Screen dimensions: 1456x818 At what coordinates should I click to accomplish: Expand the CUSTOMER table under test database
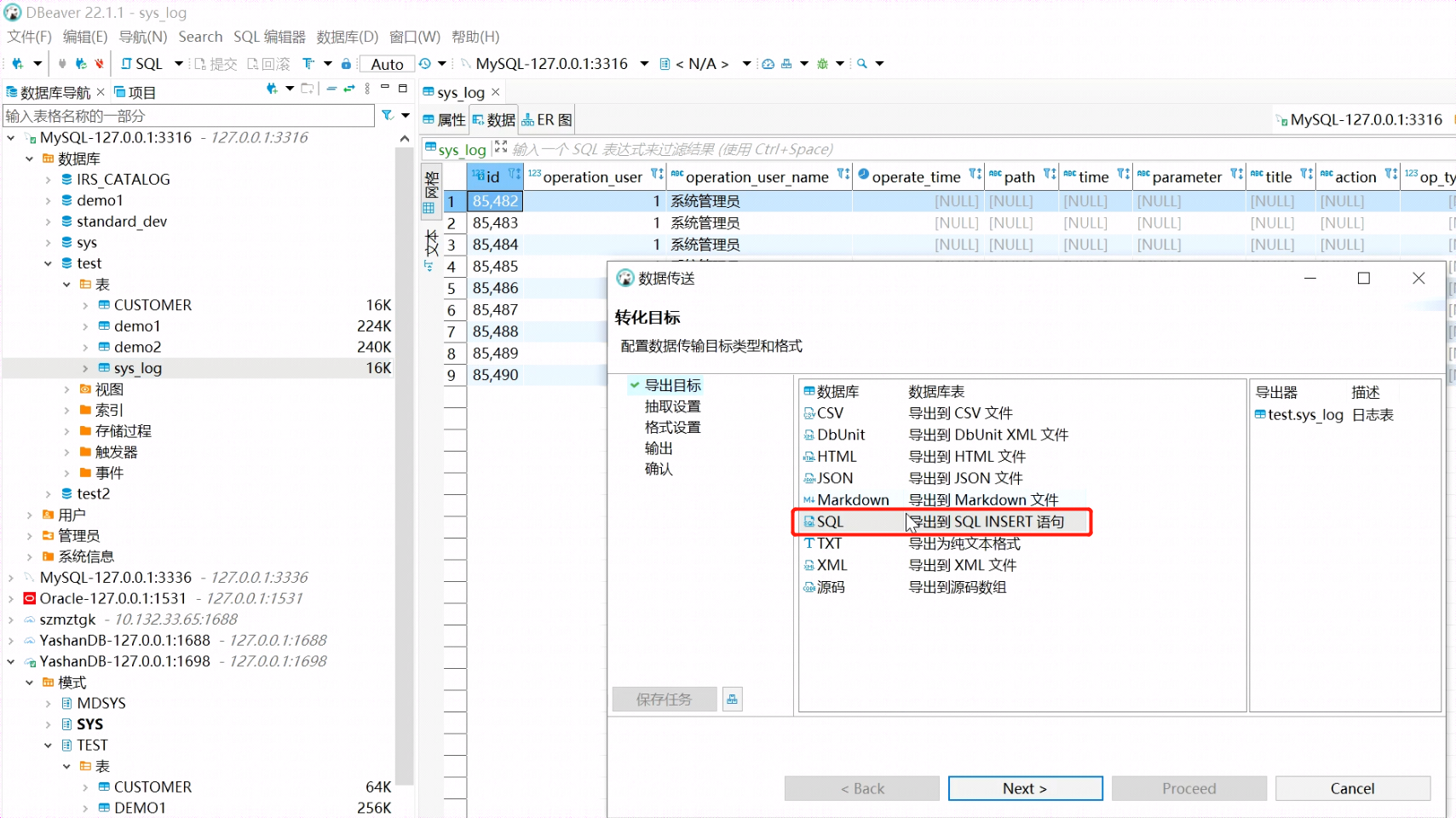pyautogui.click(x=85, y=305)
